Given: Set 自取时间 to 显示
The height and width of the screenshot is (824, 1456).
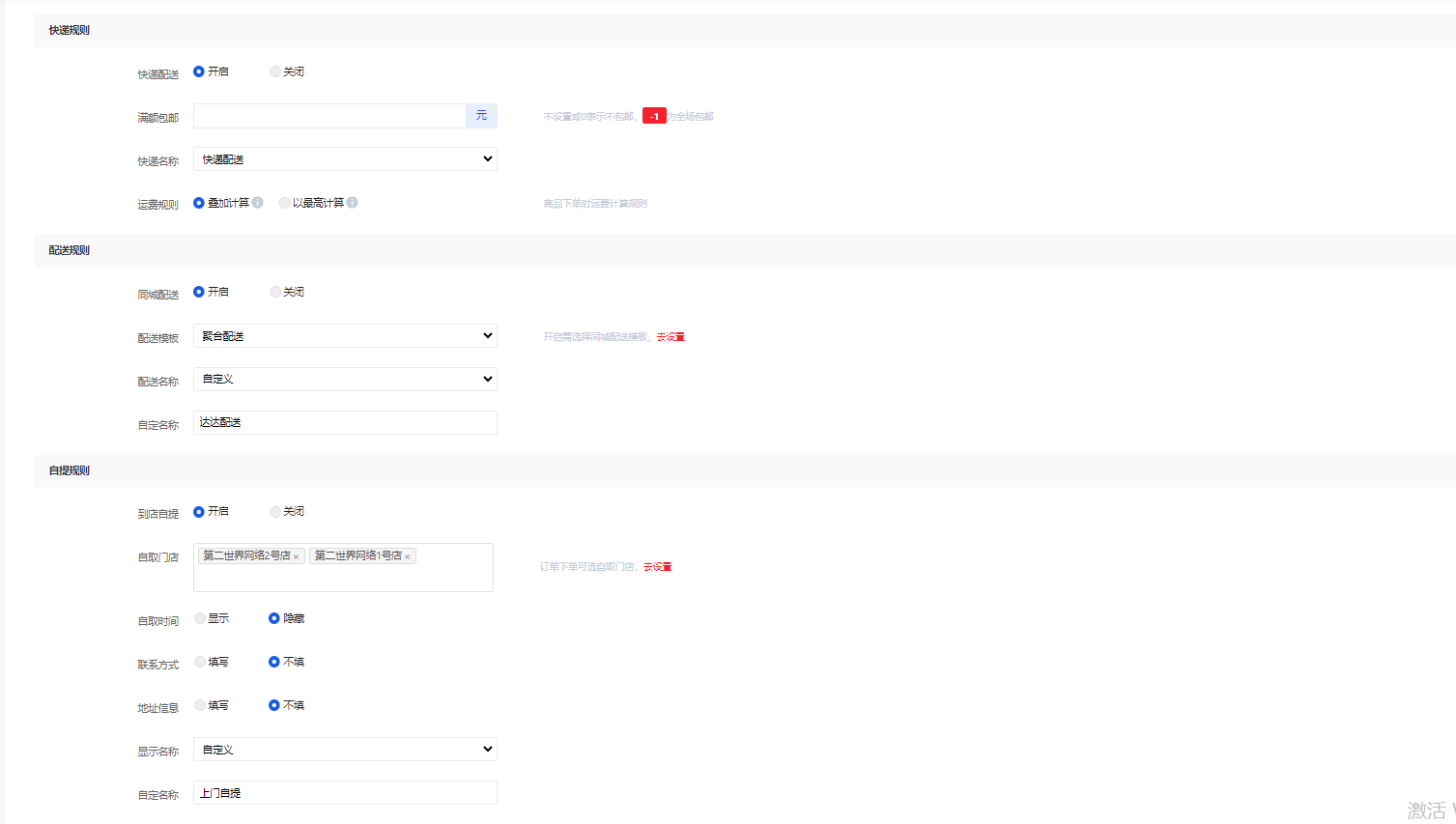Looking at the screenshot, I should pyautogui.click(x=200, y=618).
